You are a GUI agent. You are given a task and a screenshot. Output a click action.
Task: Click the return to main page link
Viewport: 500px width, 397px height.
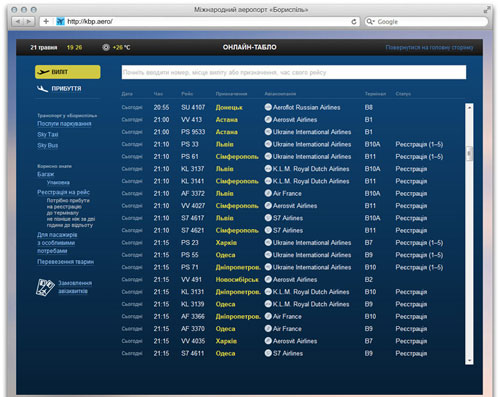[429, 47]
